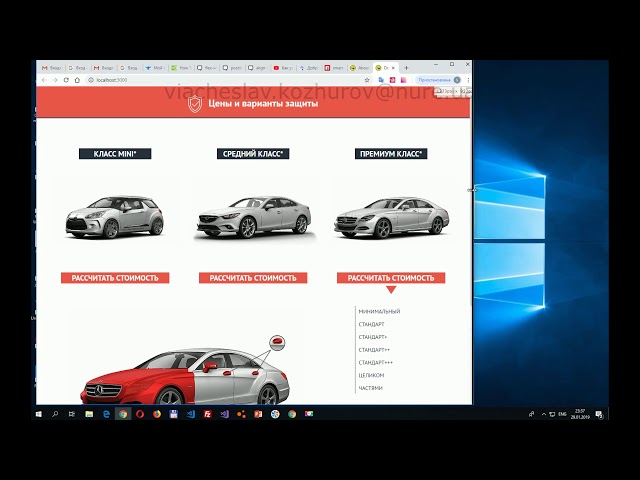Select the ПРЕМИУМ КЛАСС label
Viewport: 640px width, 480px height.
pyautogui.click(x=391, y=154)
